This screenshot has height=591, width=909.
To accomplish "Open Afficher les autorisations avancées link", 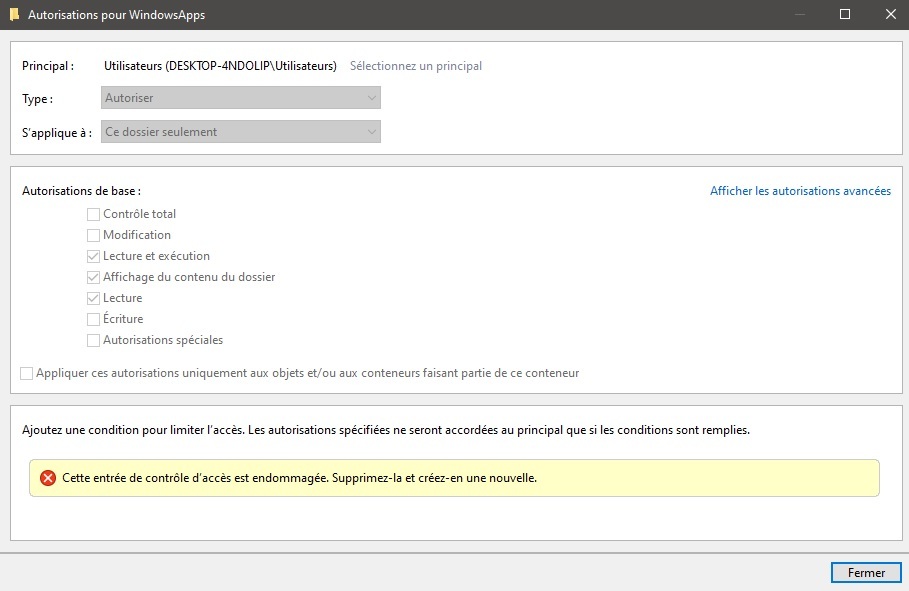I will 800,191.
